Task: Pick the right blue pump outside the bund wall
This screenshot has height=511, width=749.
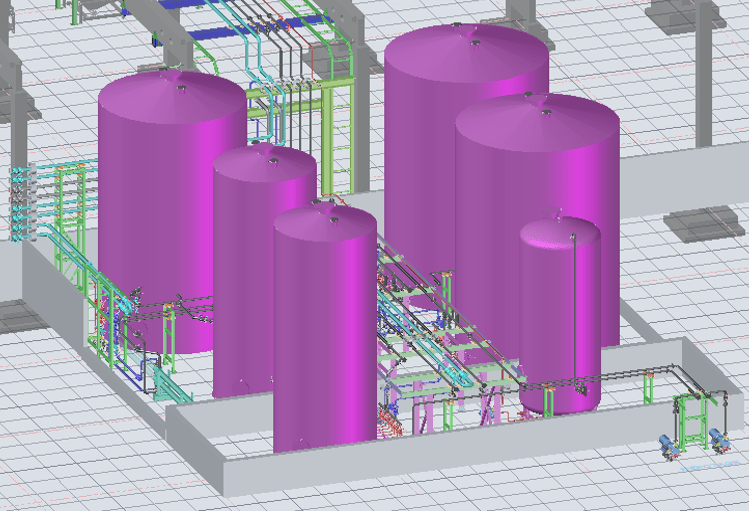Action: 719,441
